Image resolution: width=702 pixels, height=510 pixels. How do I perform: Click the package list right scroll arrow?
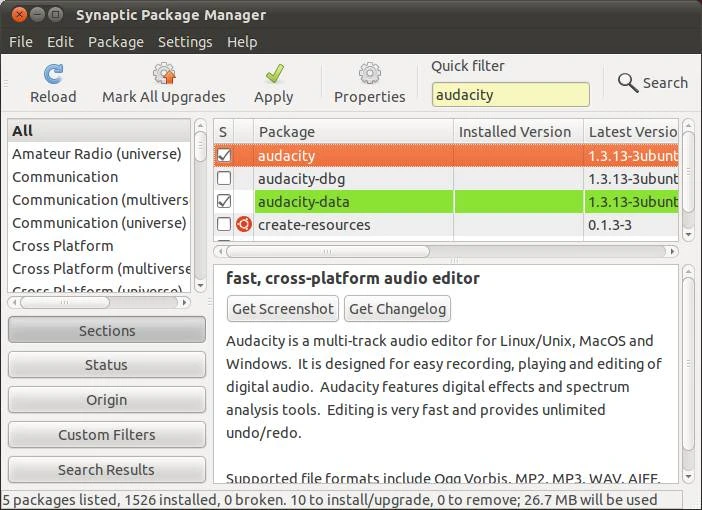[x=672, y=251]
